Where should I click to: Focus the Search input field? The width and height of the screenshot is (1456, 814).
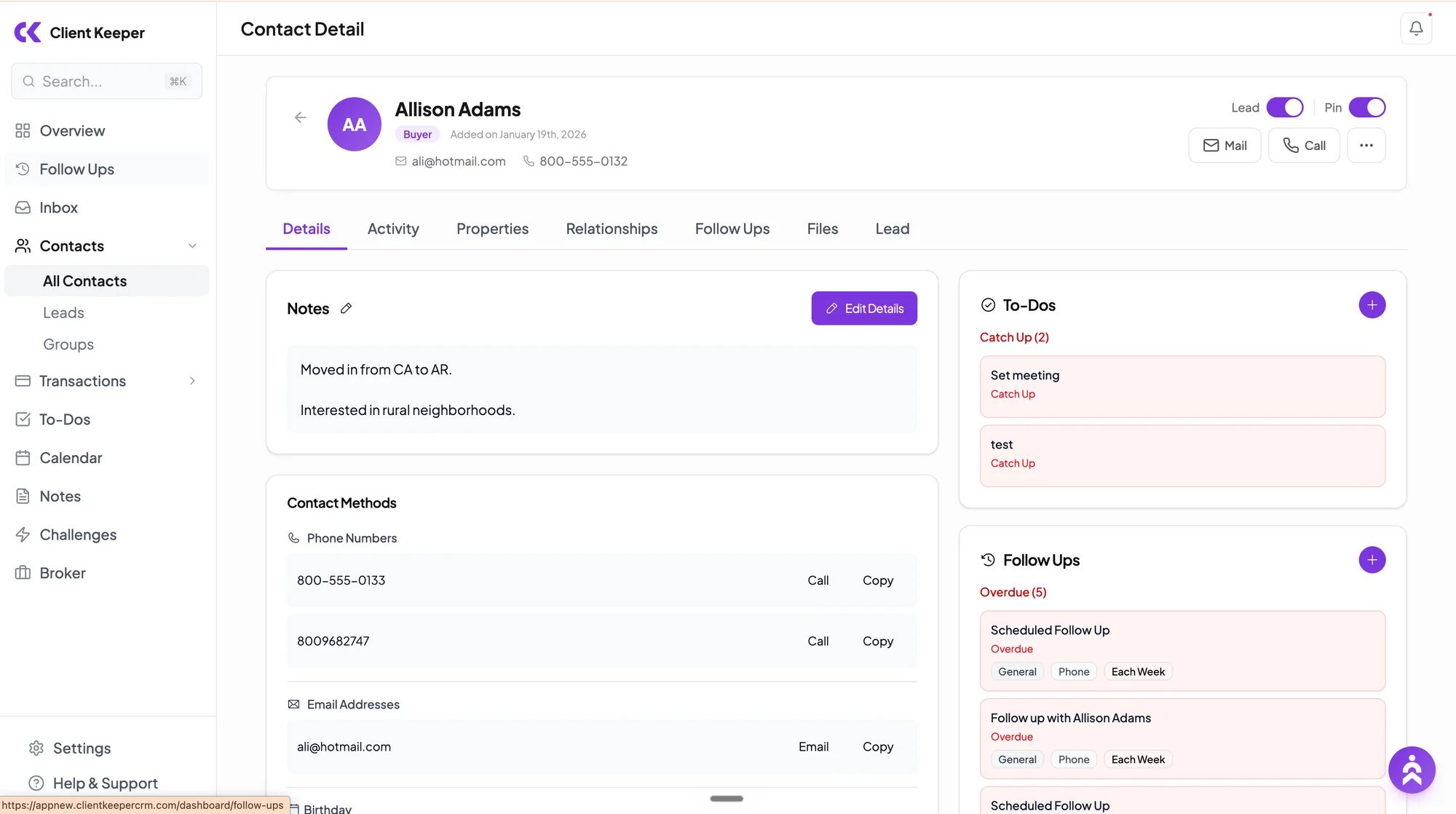[107, 81]
